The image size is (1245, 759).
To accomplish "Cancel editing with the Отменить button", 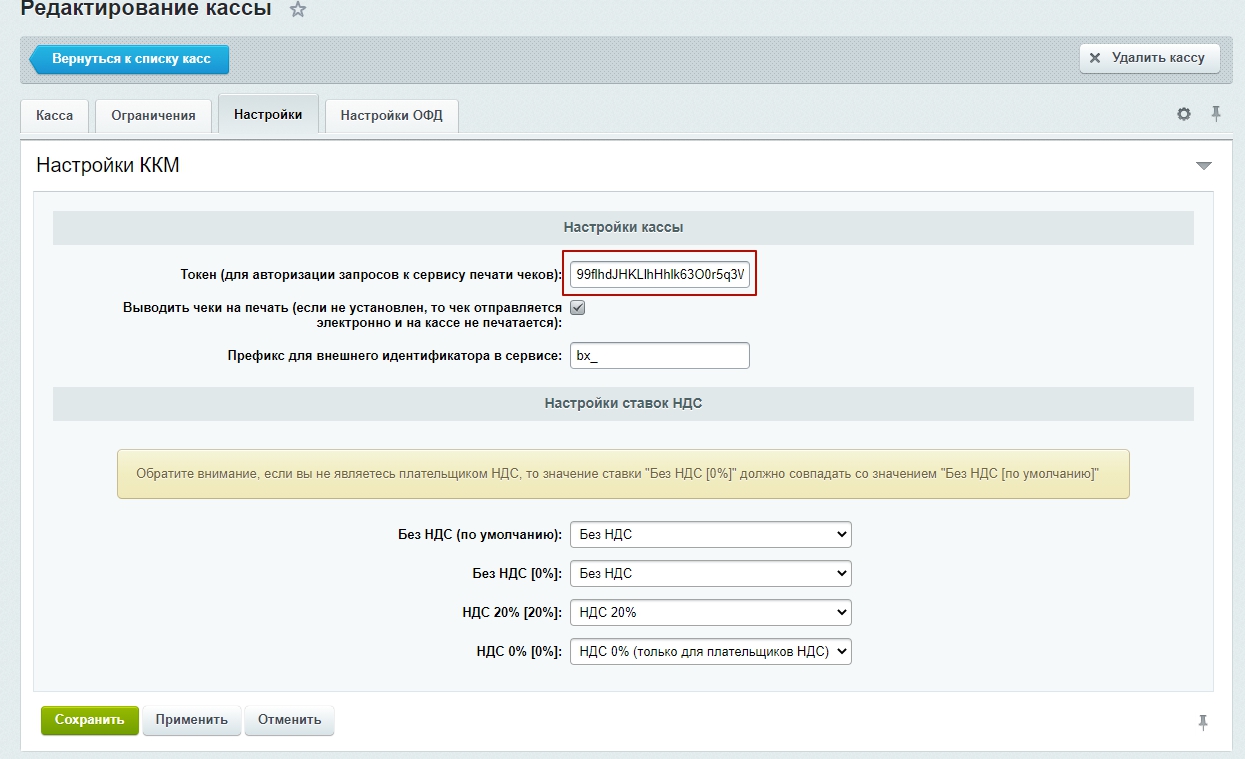I will click(289, 720).
